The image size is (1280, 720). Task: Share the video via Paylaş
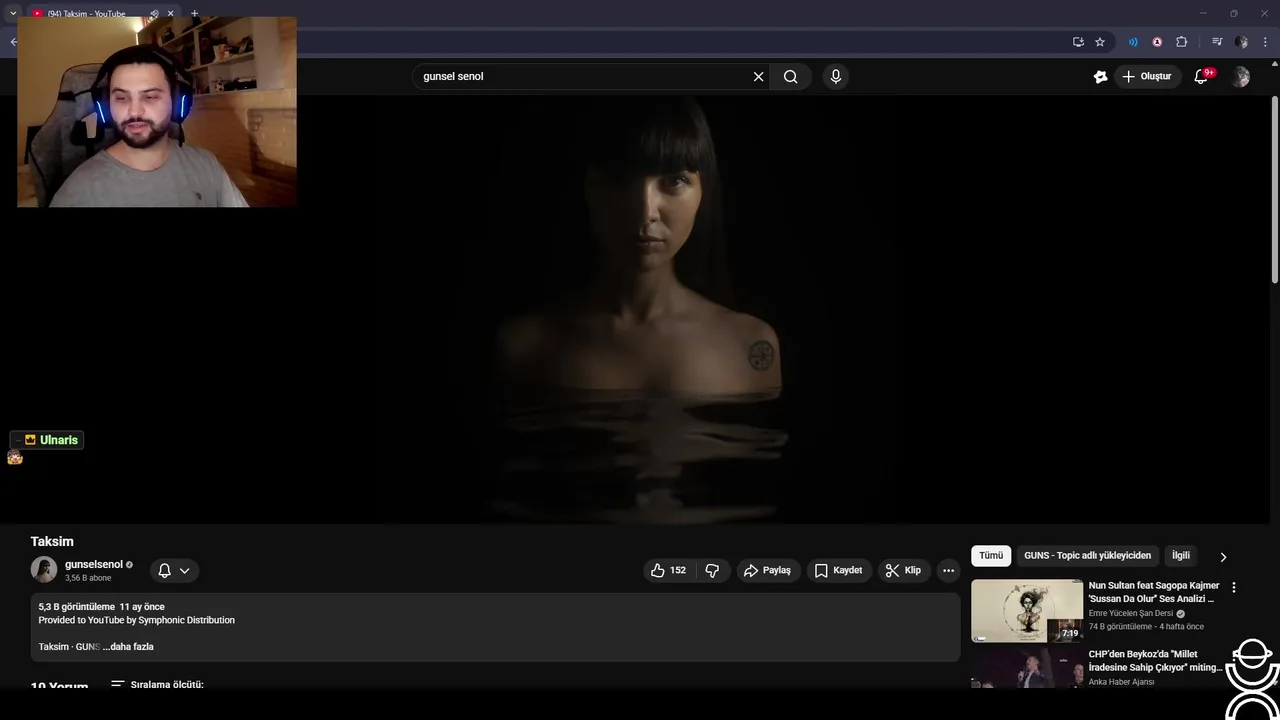coord(767,570)
